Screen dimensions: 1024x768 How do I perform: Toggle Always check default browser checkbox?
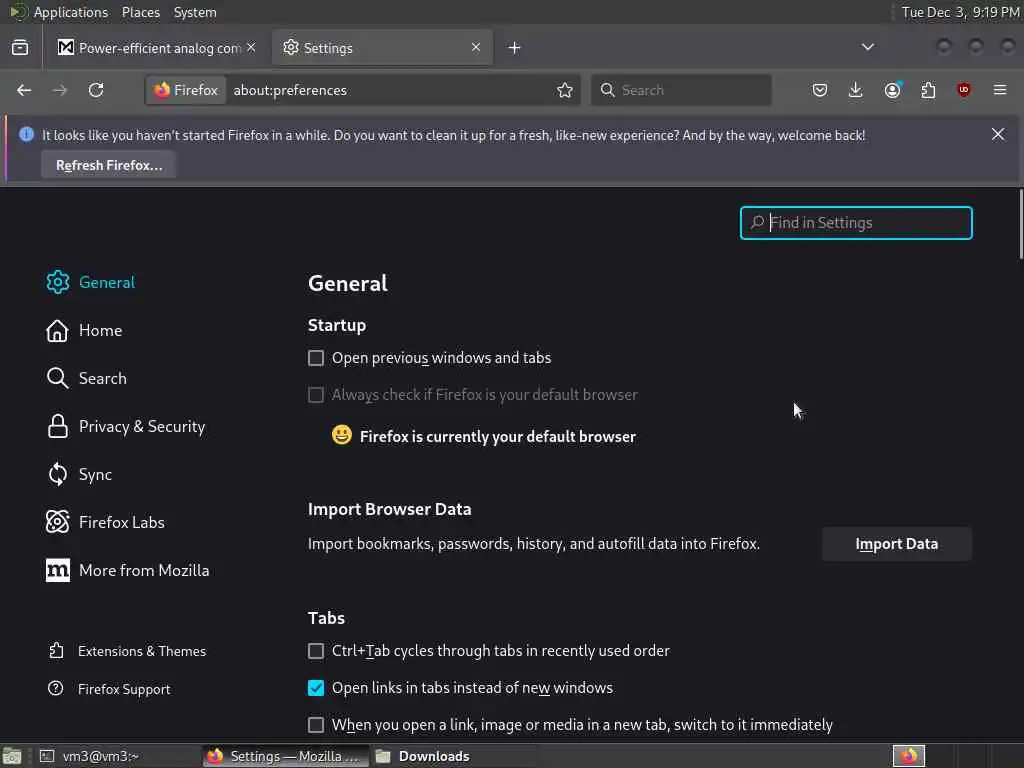pyautogui.click(x=316, y=394)
